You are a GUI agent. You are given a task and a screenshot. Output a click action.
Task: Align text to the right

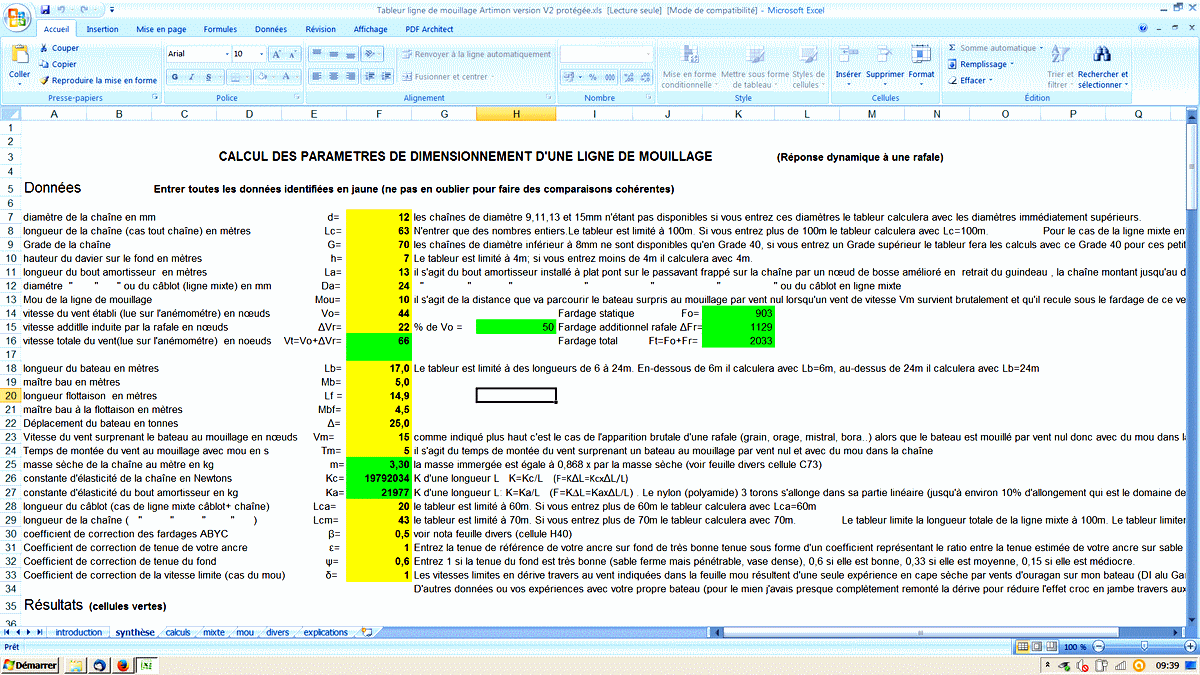point(352,76)
